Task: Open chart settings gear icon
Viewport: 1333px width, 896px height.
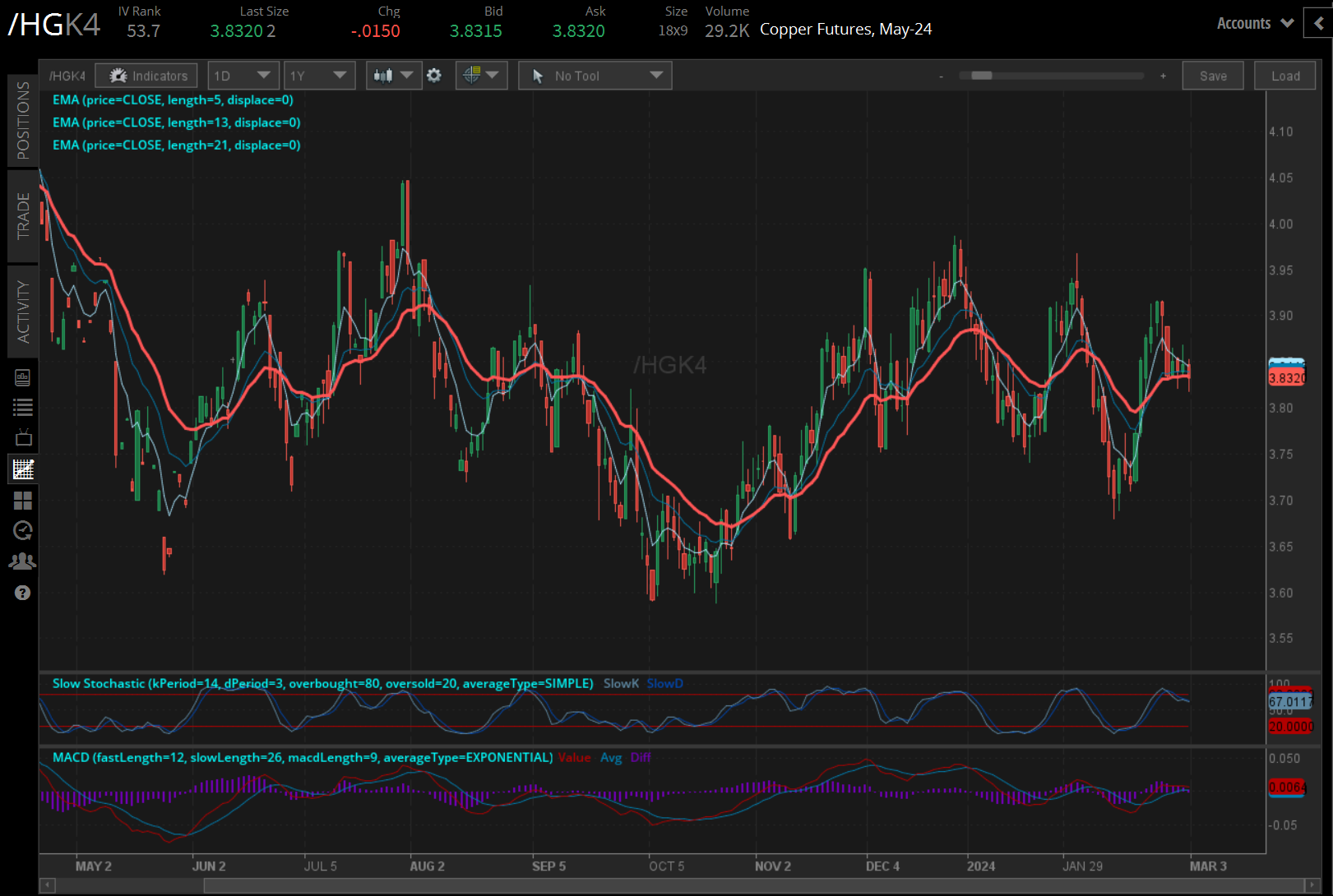Action: coord(434,76)
